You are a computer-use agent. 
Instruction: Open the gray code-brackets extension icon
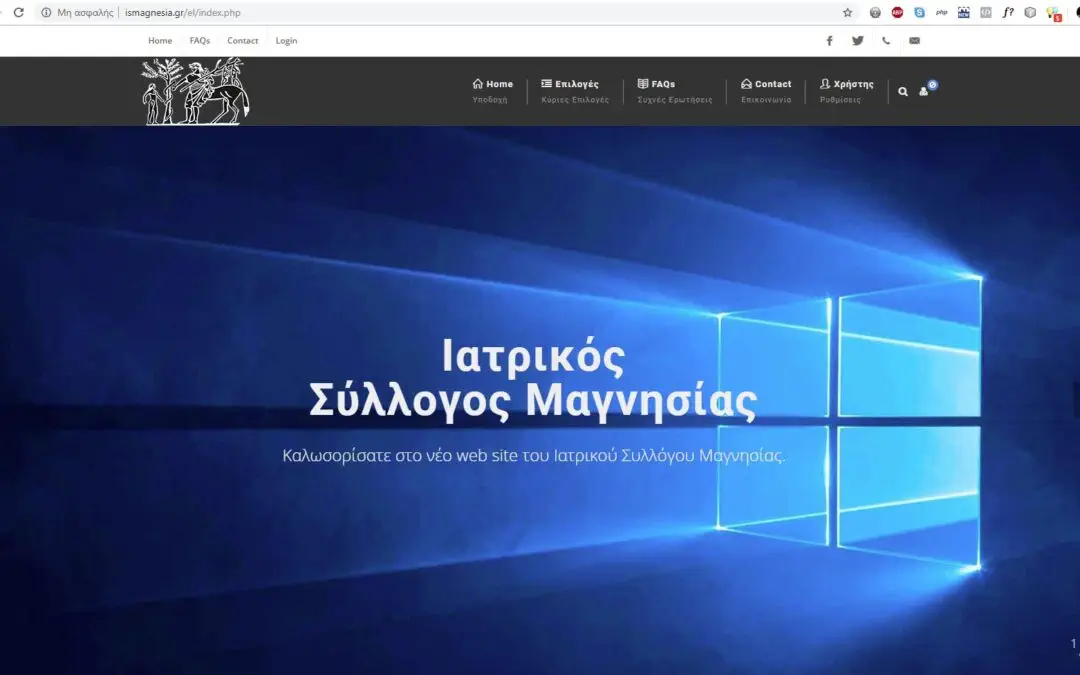986,12
